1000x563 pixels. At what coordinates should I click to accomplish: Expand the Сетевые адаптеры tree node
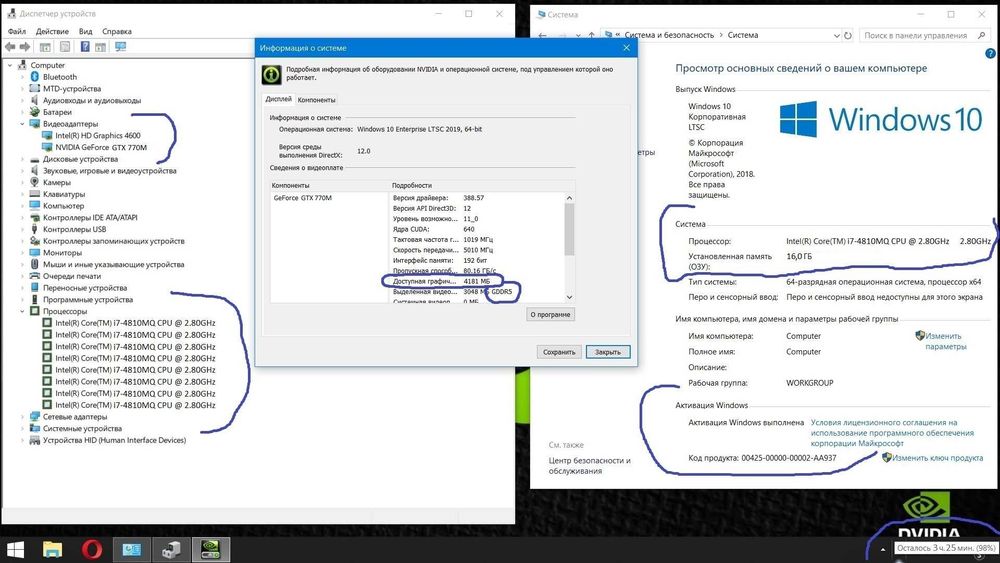(x=22, y=417)
